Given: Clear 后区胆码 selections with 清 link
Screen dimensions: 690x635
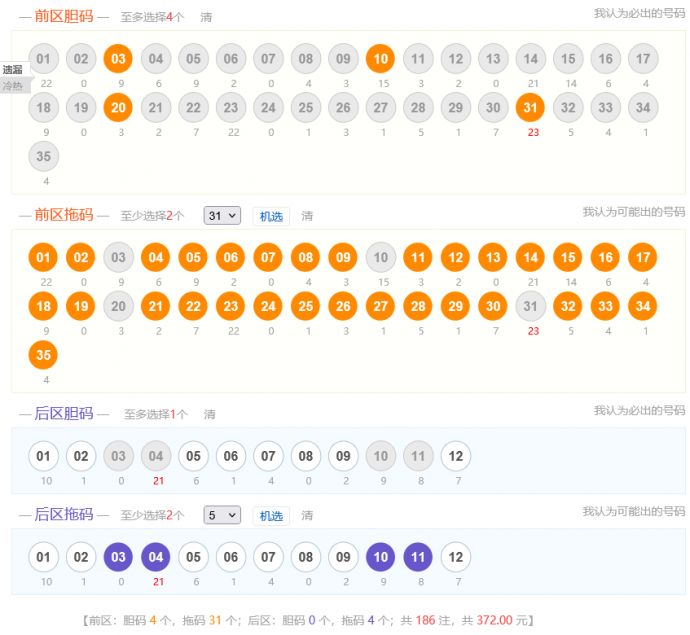Looking at the screenshot, I should point(210,414).
